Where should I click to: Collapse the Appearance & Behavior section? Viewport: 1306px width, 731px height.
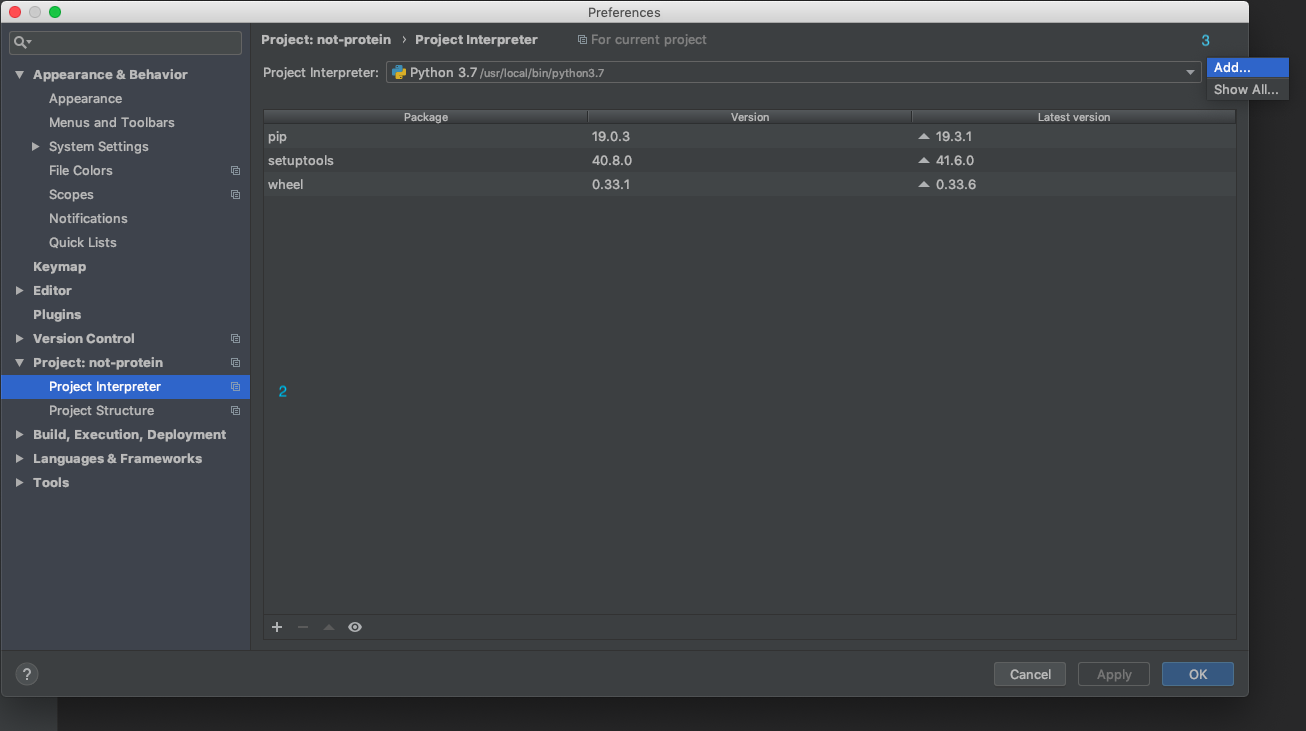click(19, 75)
